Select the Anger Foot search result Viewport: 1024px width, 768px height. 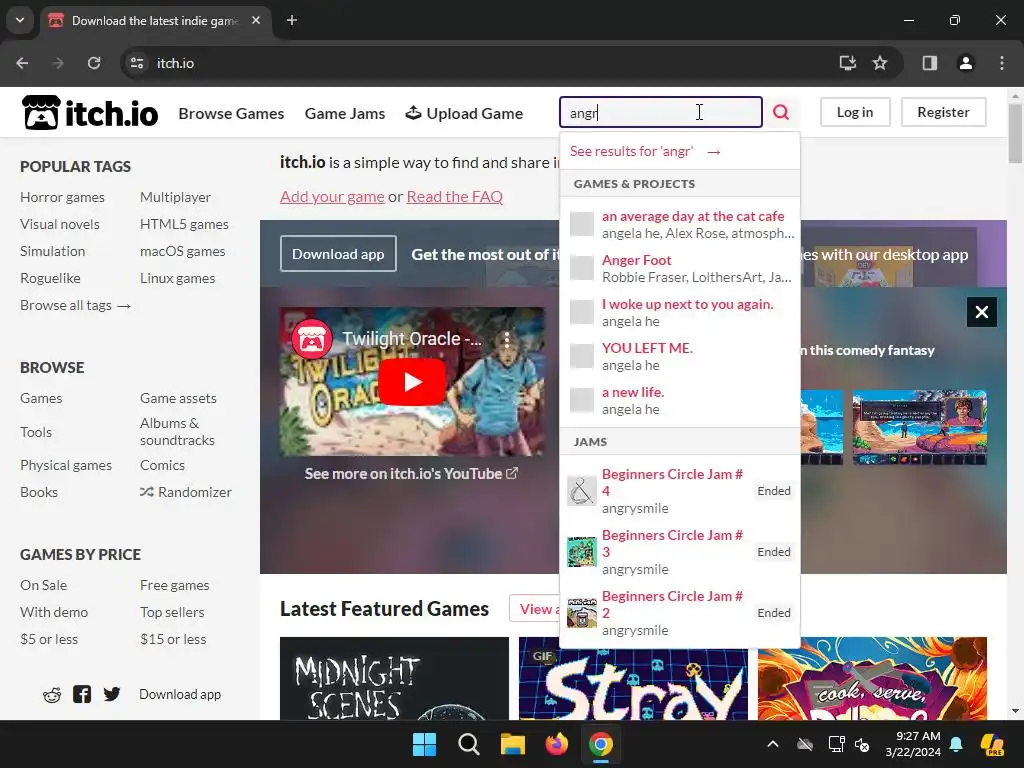[680, 268]
